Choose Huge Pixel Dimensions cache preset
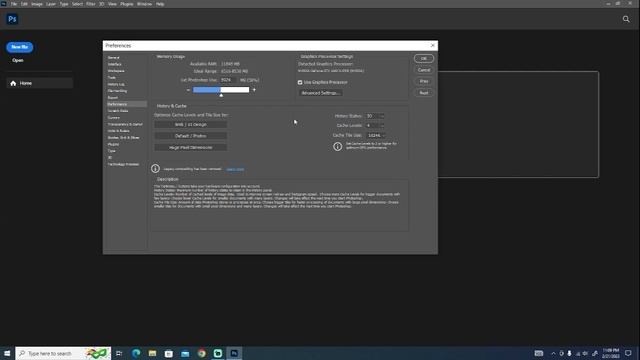The height and width of the screenshot is (360, 640). click(x=191, y=147)
